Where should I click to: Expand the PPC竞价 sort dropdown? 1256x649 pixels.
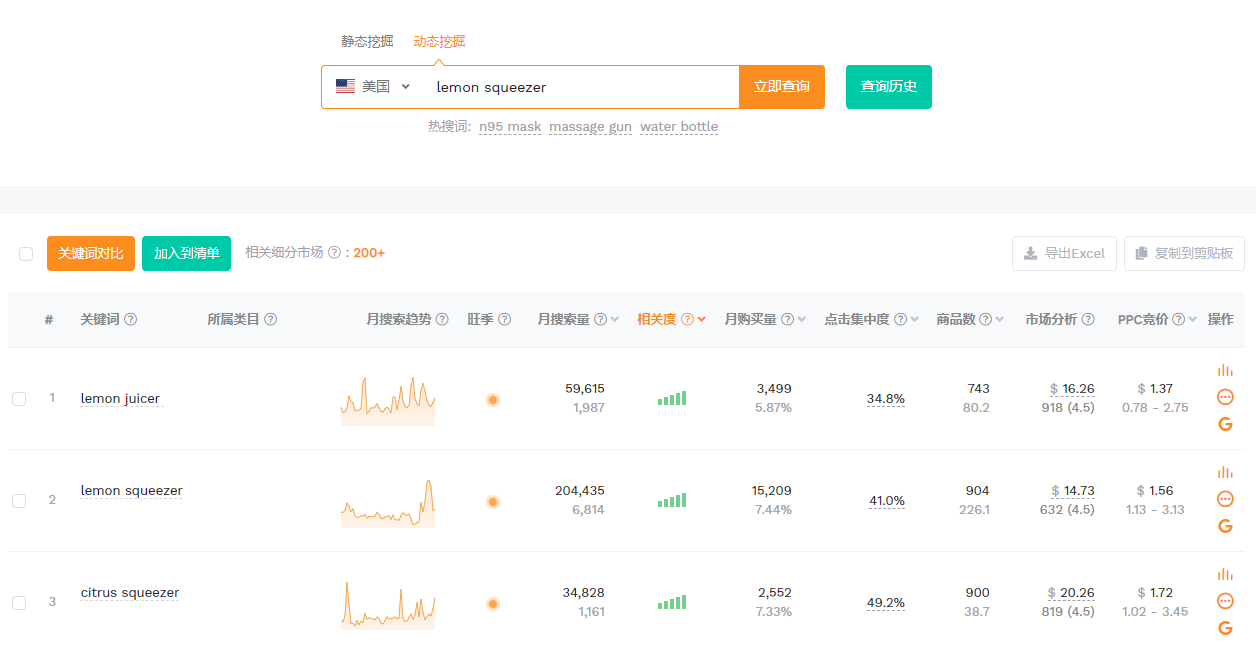click(1193, 320)
